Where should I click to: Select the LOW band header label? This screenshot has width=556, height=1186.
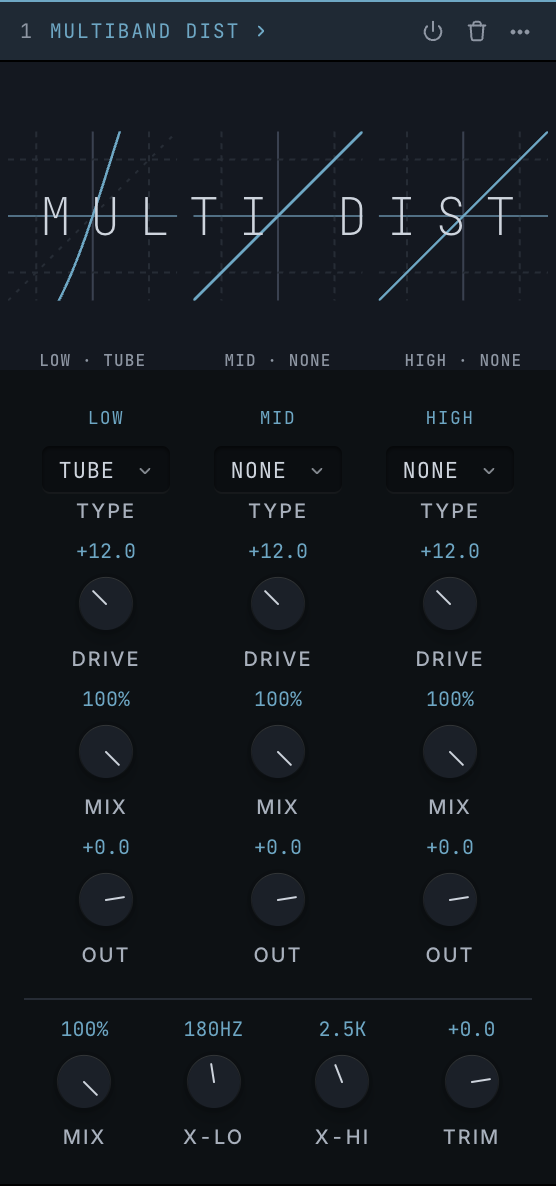tap(106, 418)
